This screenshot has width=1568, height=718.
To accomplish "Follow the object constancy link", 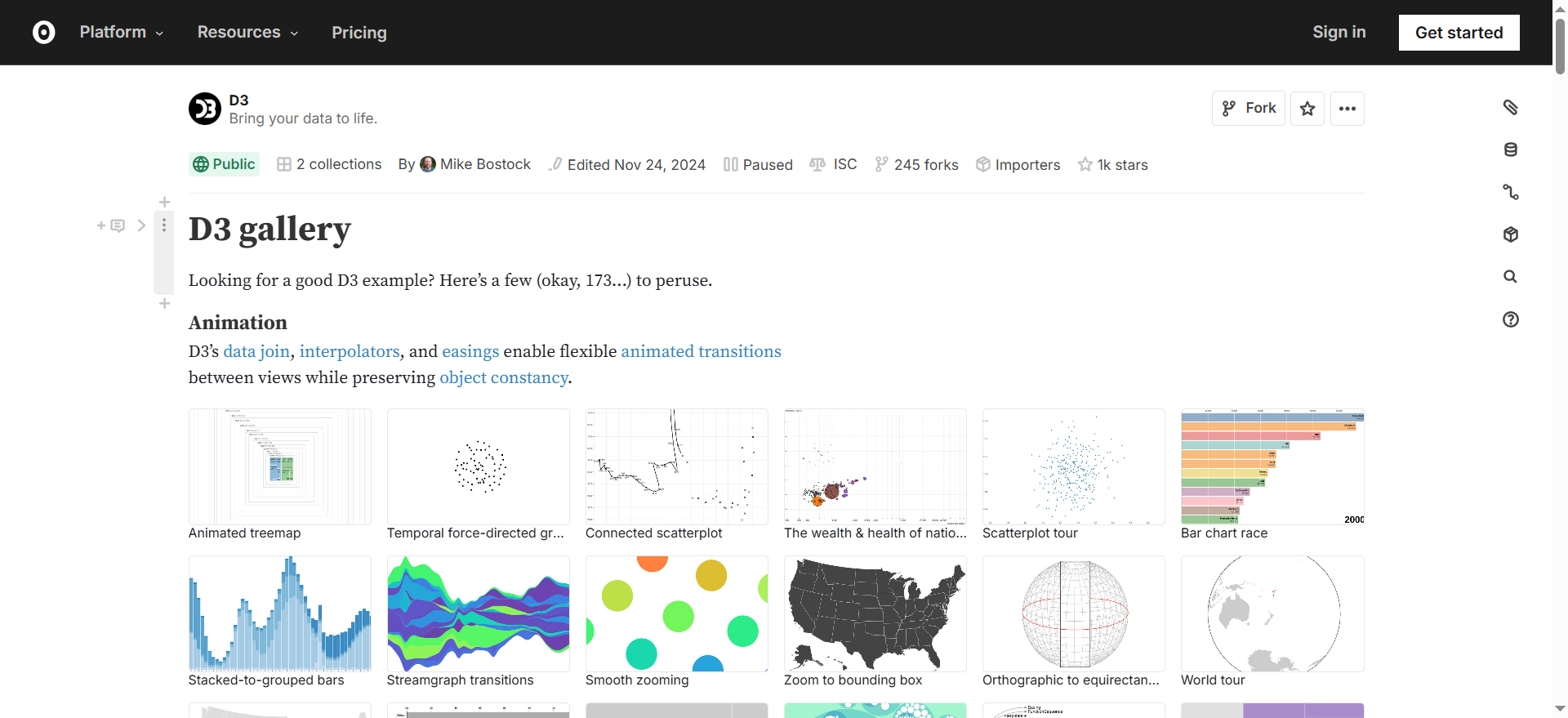I will pos(504,377).
